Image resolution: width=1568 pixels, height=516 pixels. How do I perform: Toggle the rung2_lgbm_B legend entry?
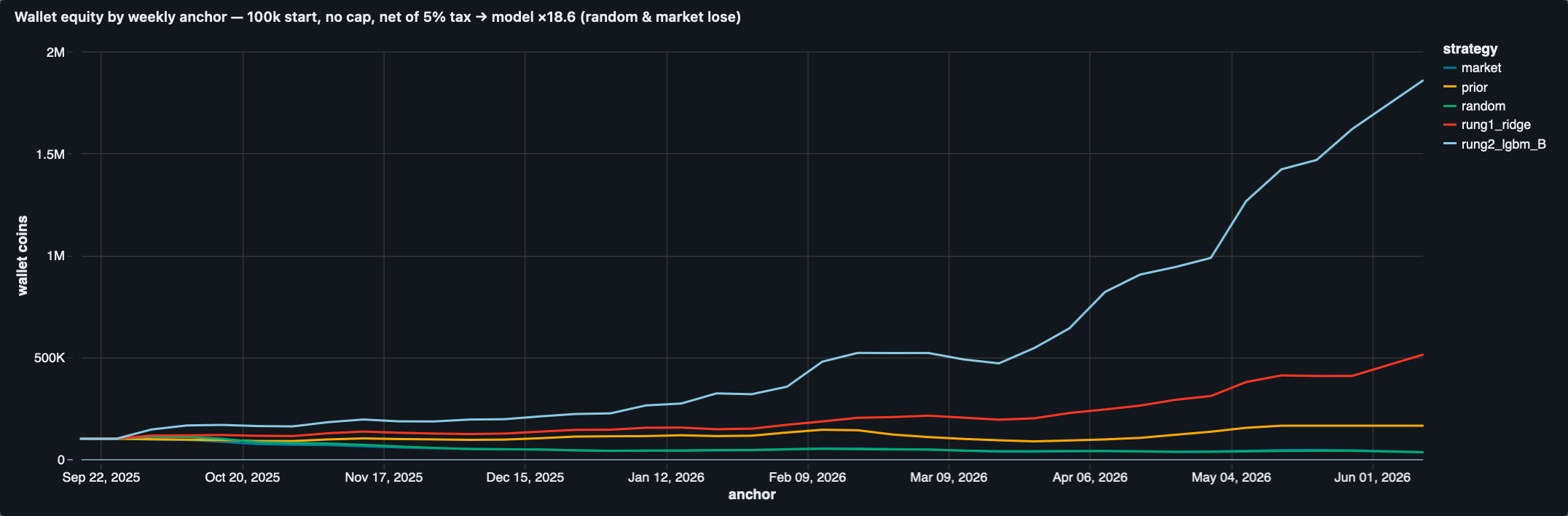[1494, 144]
